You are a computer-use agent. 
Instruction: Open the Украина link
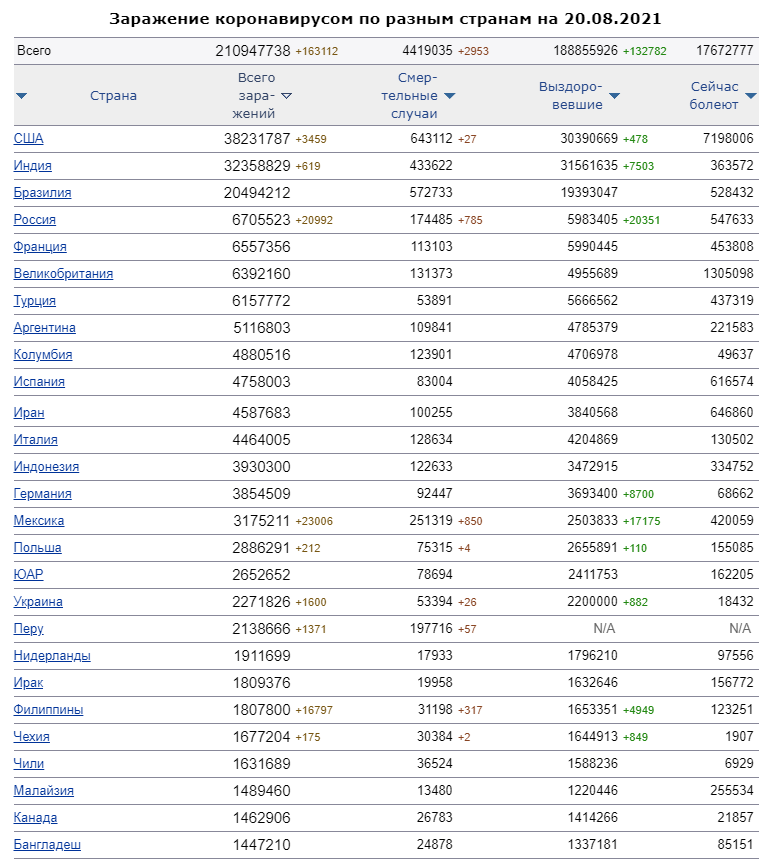point(39,602)
